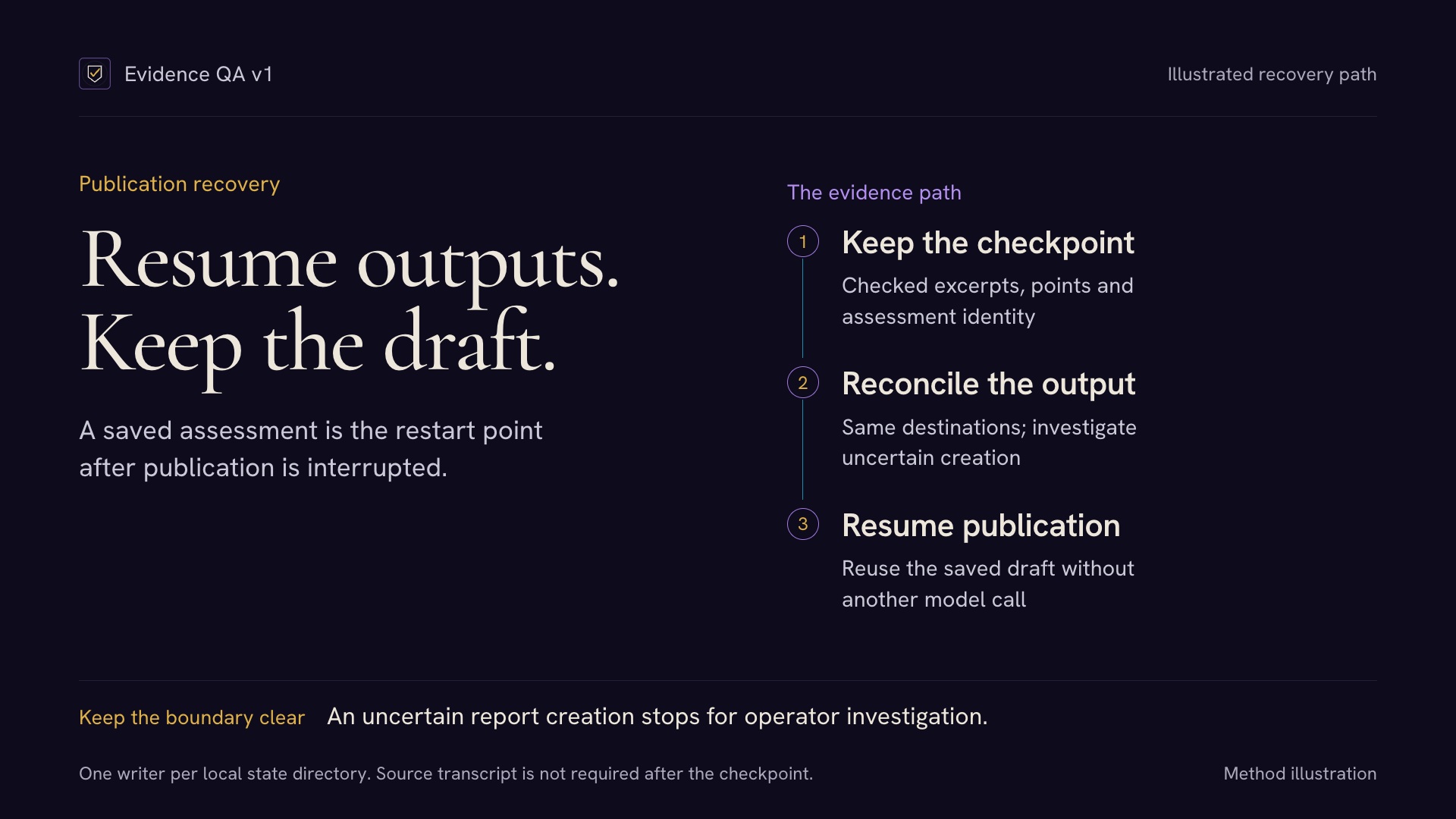Click the 'One writer per local state directory' footnote
The width and height of the screenshot is (1456, 819).
tap(446, 773)
